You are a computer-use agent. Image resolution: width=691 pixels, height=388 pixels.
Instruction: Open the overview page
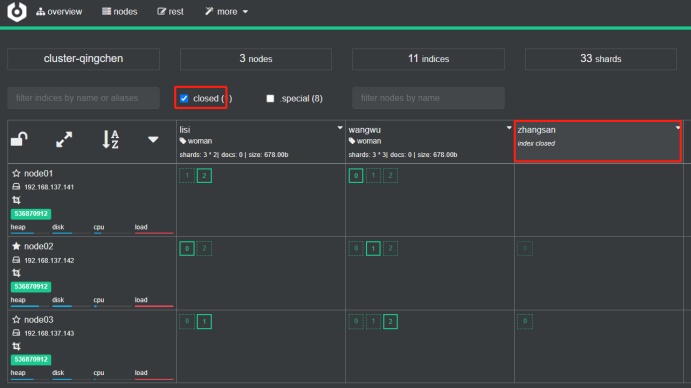59,12
